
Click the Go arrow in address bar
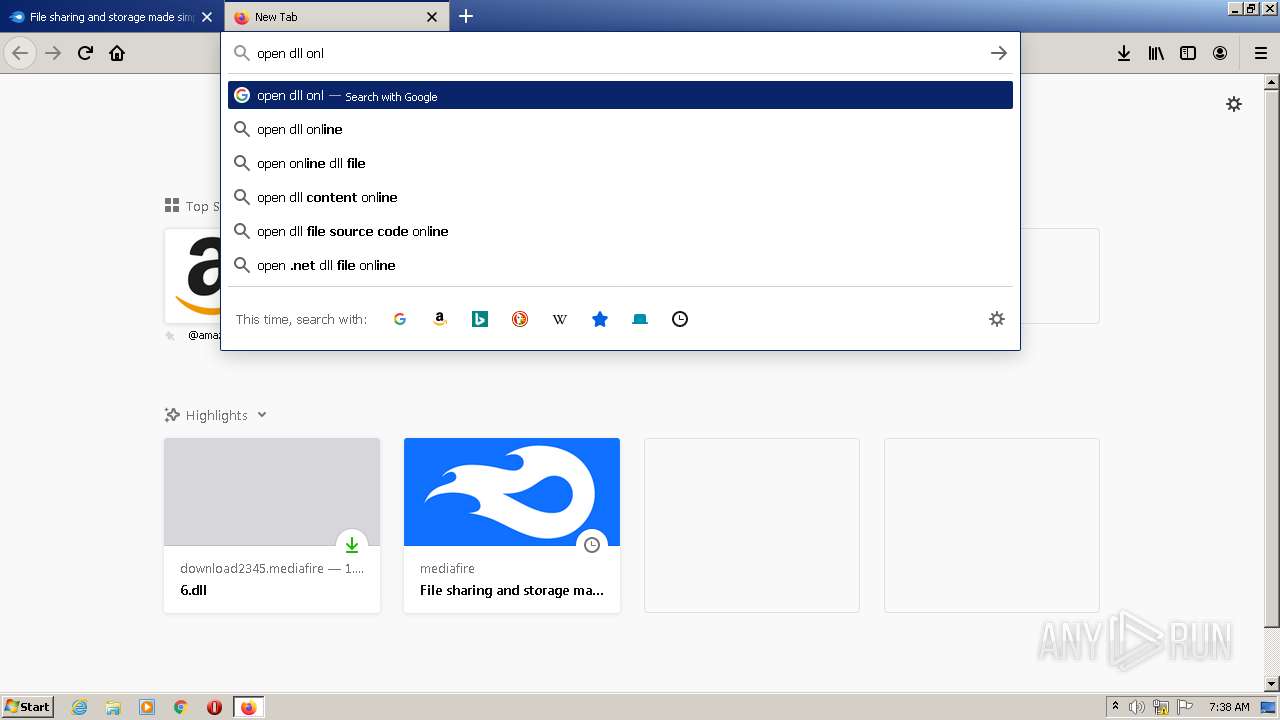point(998,53)
